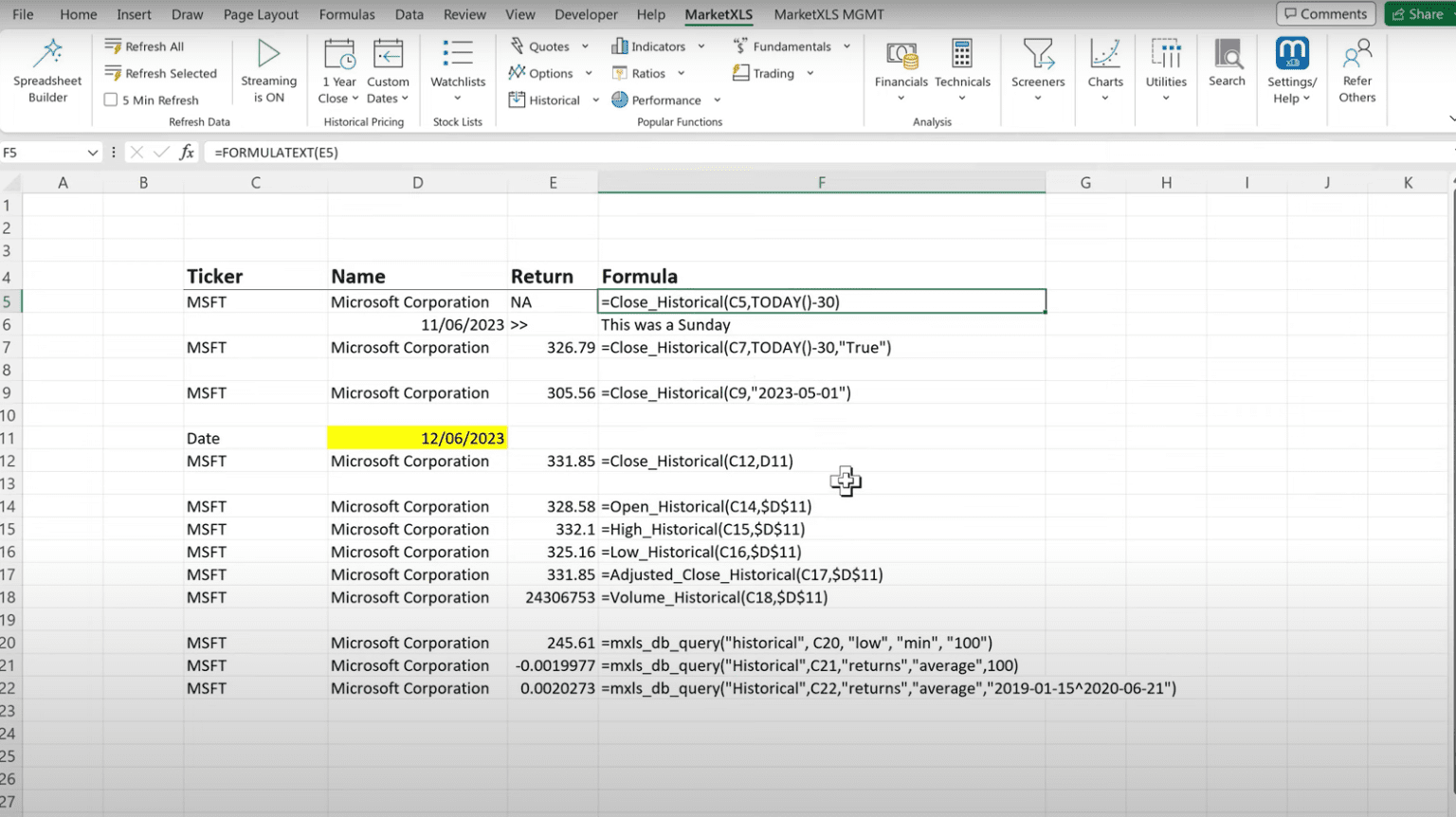Switch to the Home tab
Image resolution: width=1456 pixels, height=817 pixels.
pos(78,14)
